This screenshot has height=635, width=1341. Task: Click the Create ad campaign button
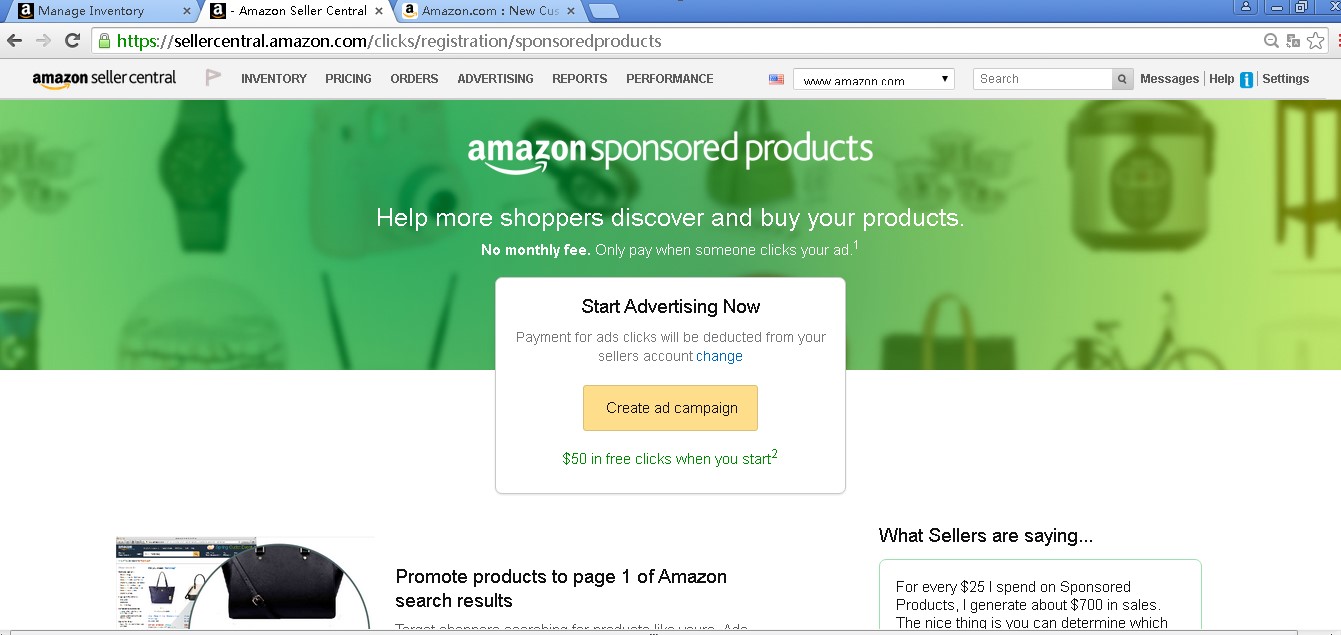pyautogui.click(x=671, y=408)
